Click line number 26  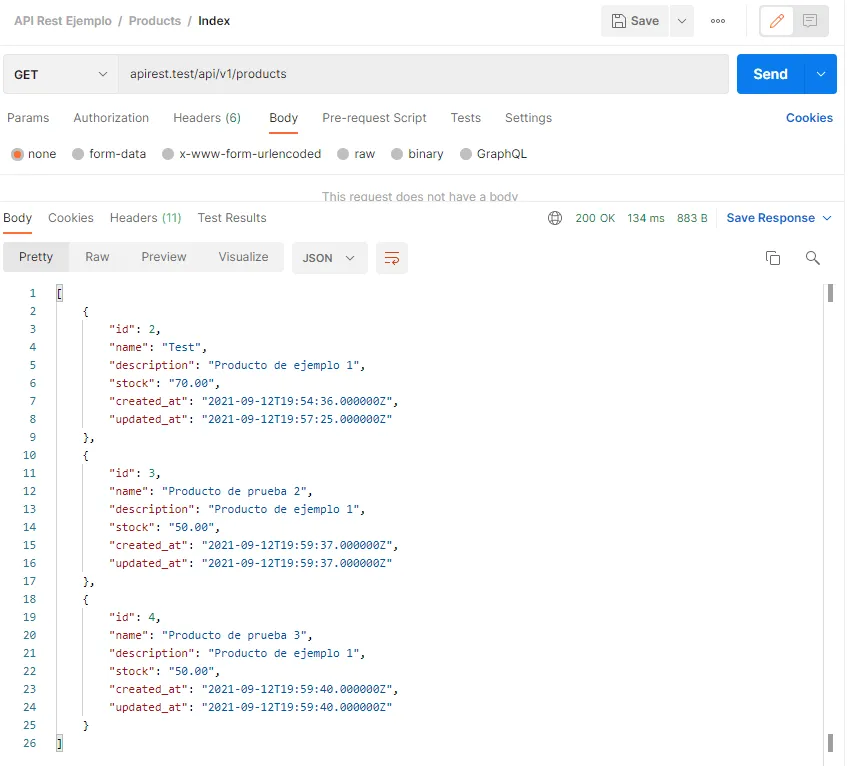click(x=30, y=743)
